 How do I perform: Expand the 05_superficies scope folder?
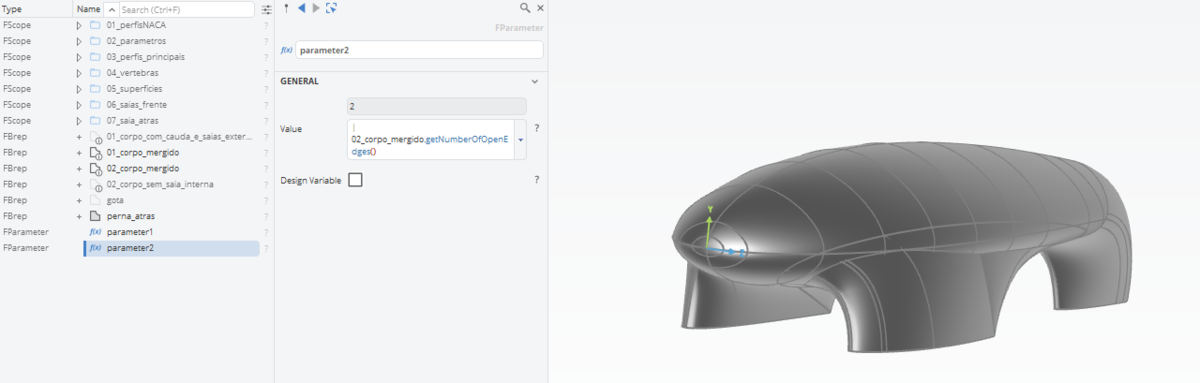(x=79, y=88)
